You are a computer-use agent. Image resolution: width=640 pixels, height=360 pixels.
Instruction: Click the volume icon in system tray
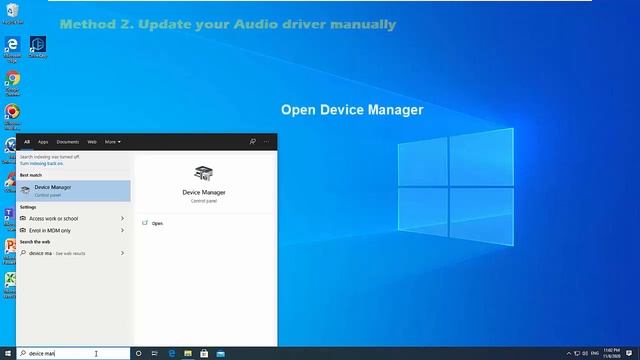[585, 353]
